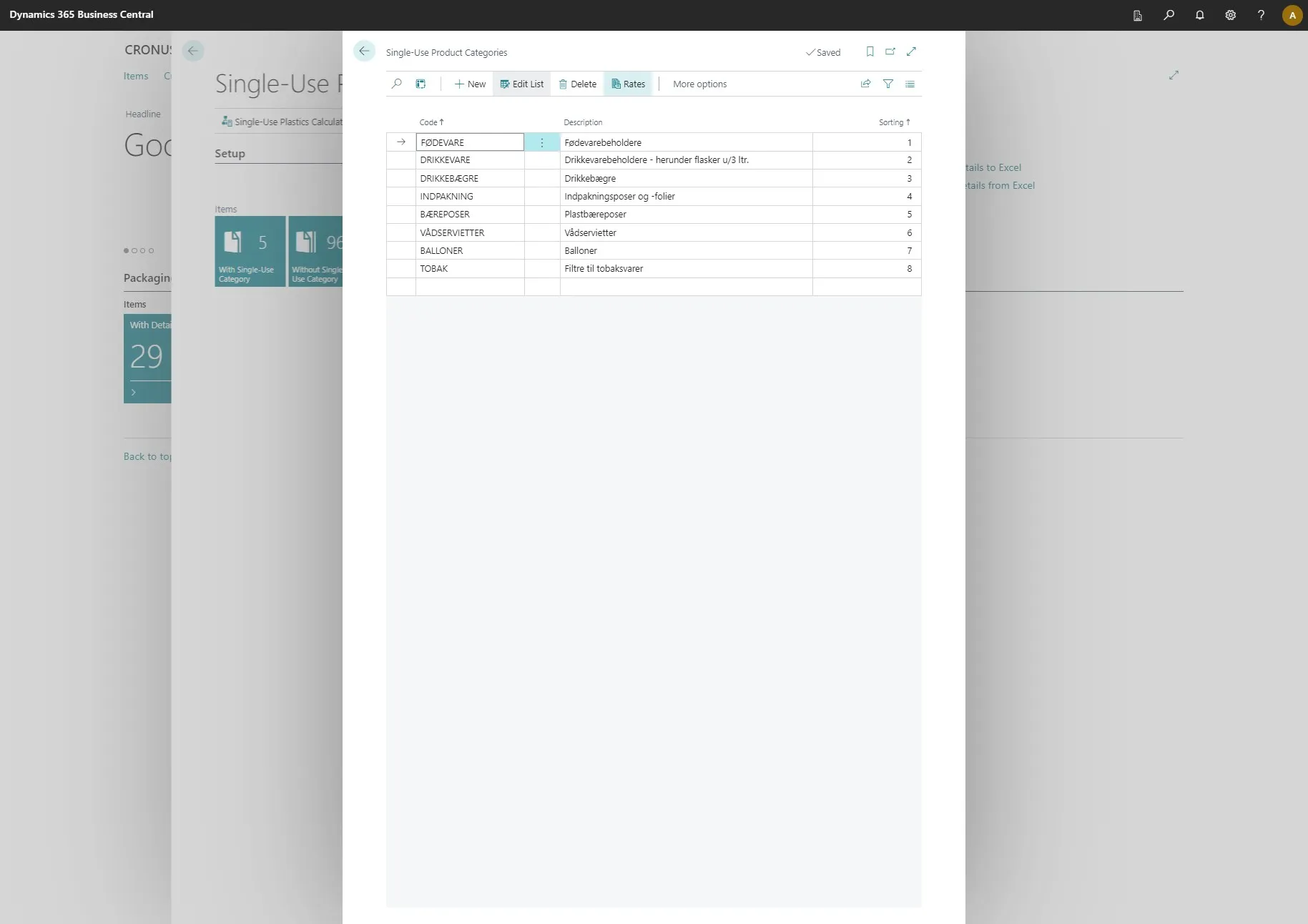Bookmark this page icon
Viewport: 1308px width, 924px height.
(870, 51)
